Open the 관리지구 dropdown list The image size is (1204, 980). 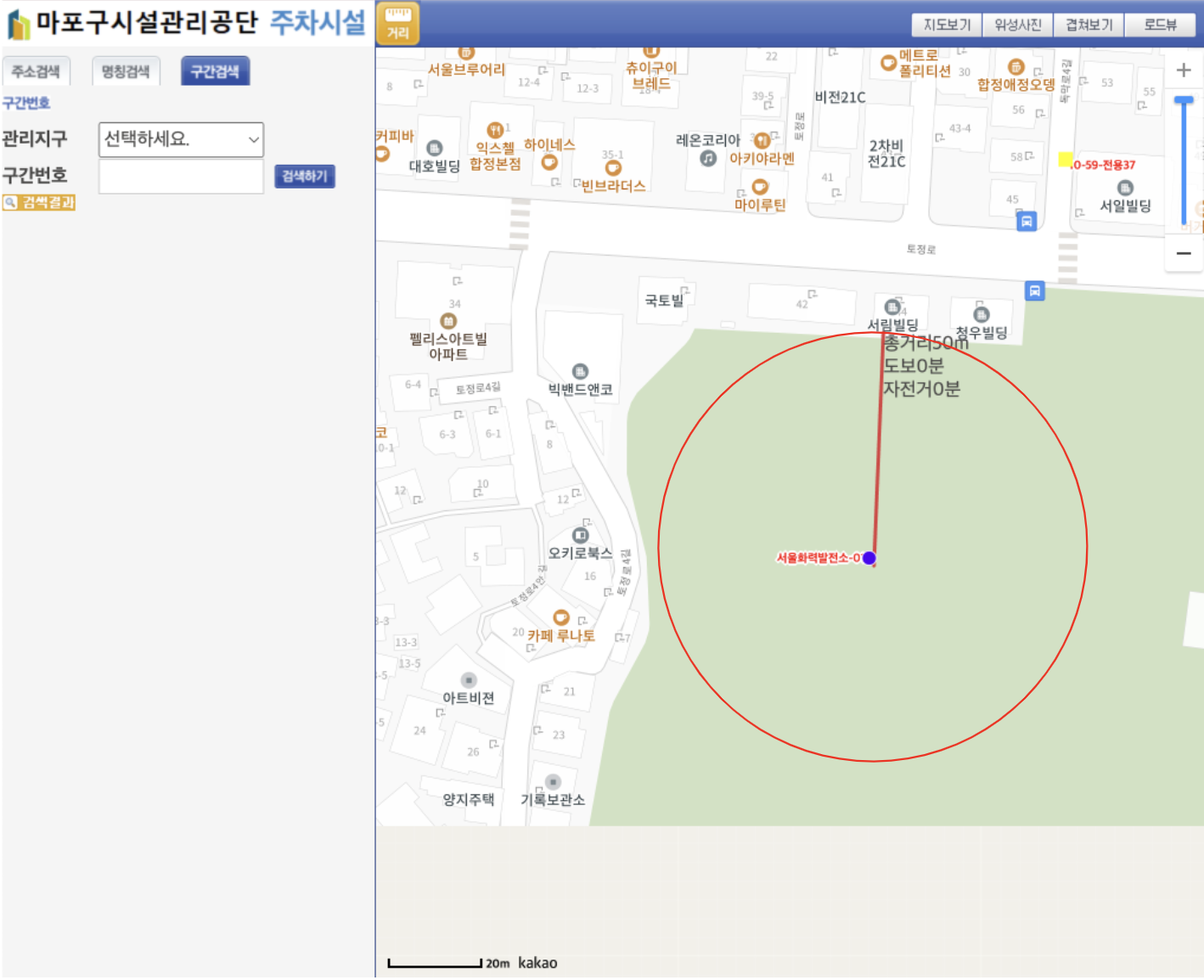[x=181, y=139]
